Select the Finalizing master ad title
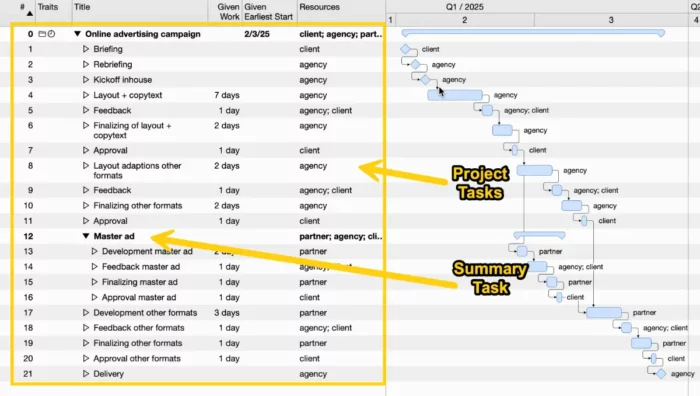 tap(140, 282)
